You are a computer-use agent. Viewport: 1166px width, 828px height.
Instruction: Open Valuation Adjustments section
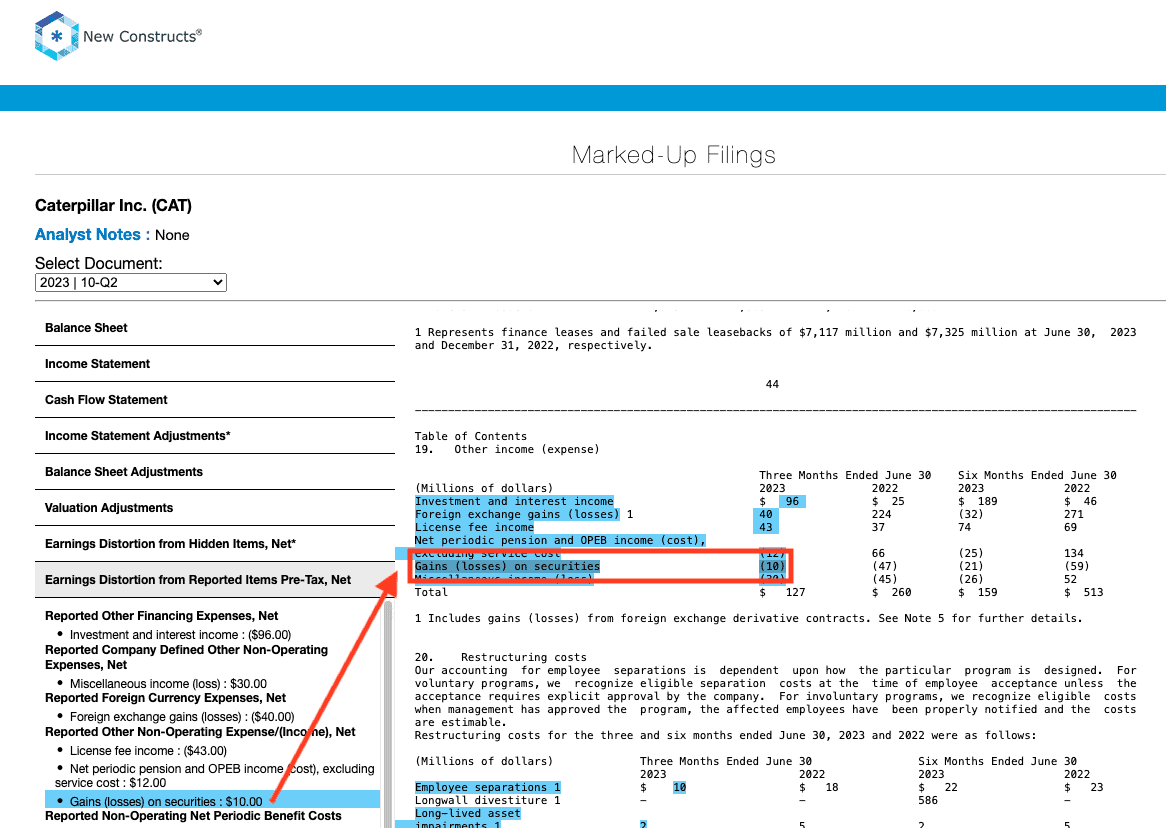215,508
